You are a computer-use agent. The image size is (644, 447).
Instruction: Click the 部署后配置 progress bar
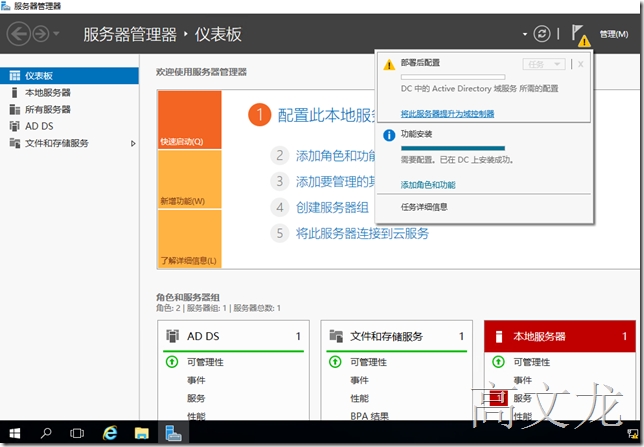453,77
